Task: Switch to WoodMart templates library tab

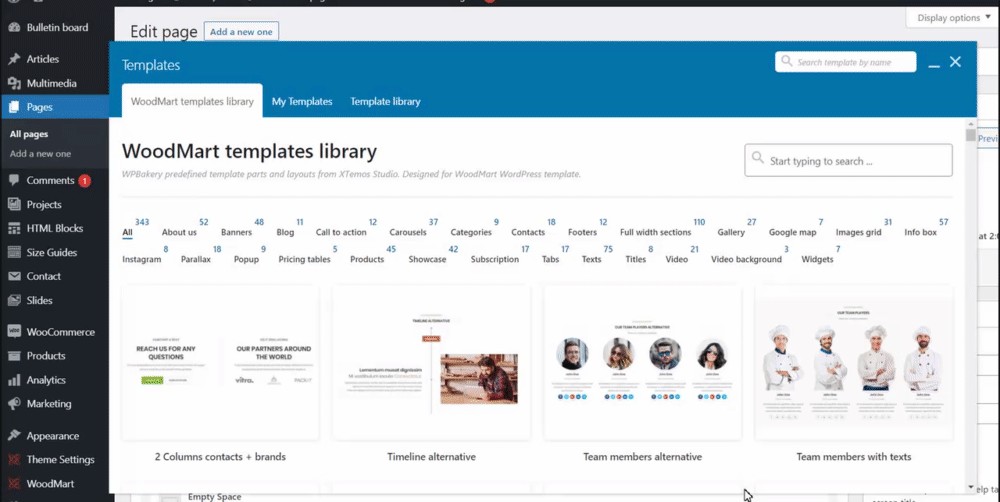Action: 192,101
